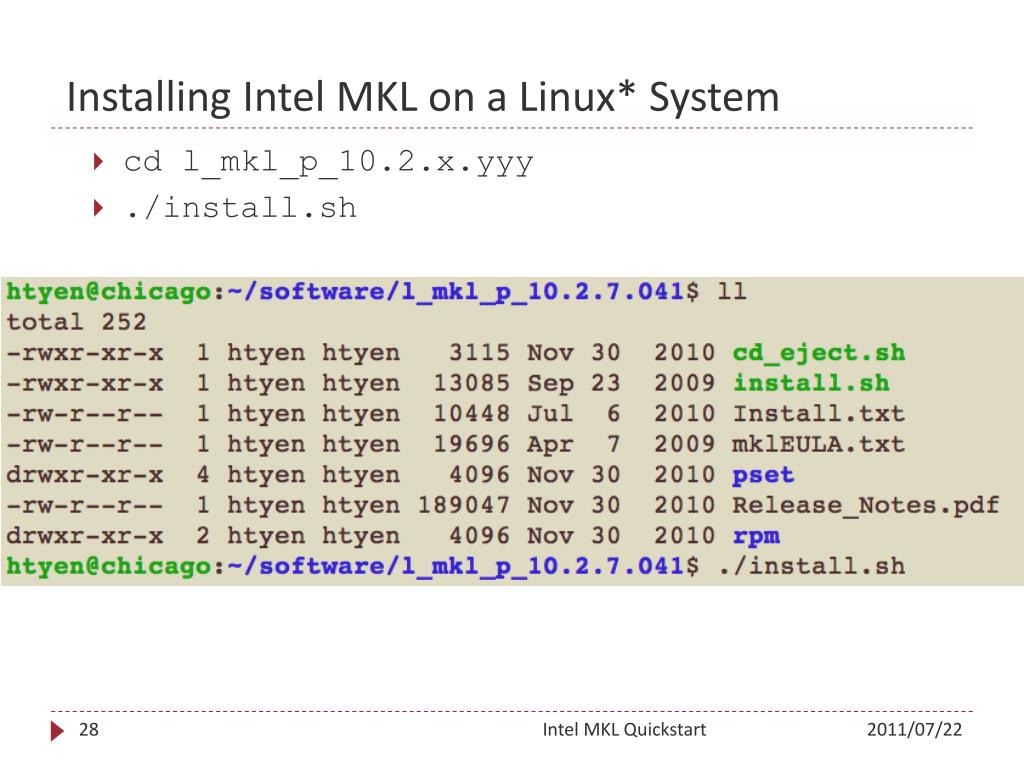Viewport: 1024px width, 768px height.
Task: Click the file size '13085'
Action: (x=472, y=383)
